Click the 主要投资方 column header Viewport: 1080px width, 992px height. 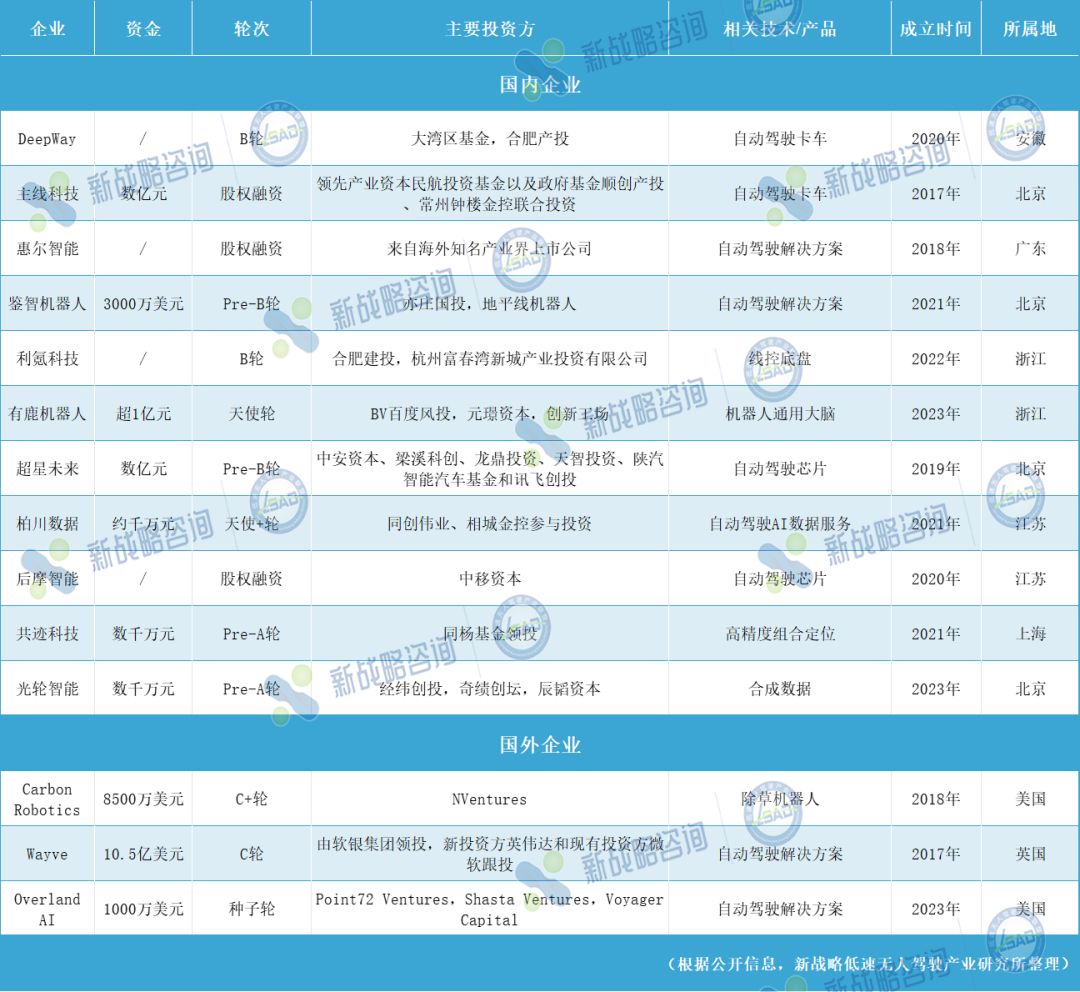tap(490, 29)
